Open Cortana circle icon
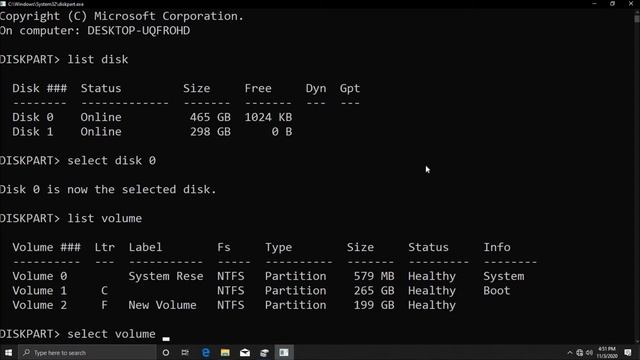Viewport: 640px width, 360px height. coord(166,352)
